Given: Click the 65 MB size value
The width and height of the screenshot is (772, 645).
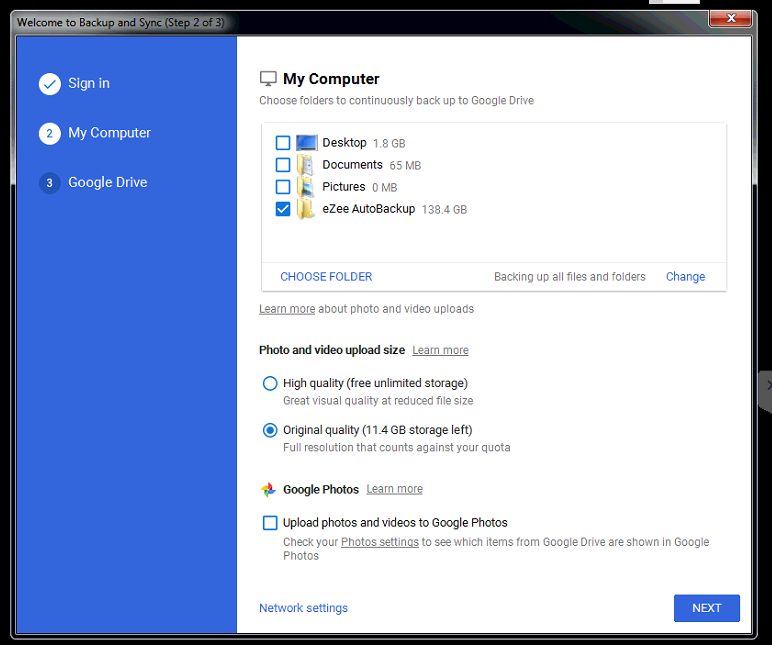Looking at the screenshot, I should pyautogui.click(x=405, y=165).
